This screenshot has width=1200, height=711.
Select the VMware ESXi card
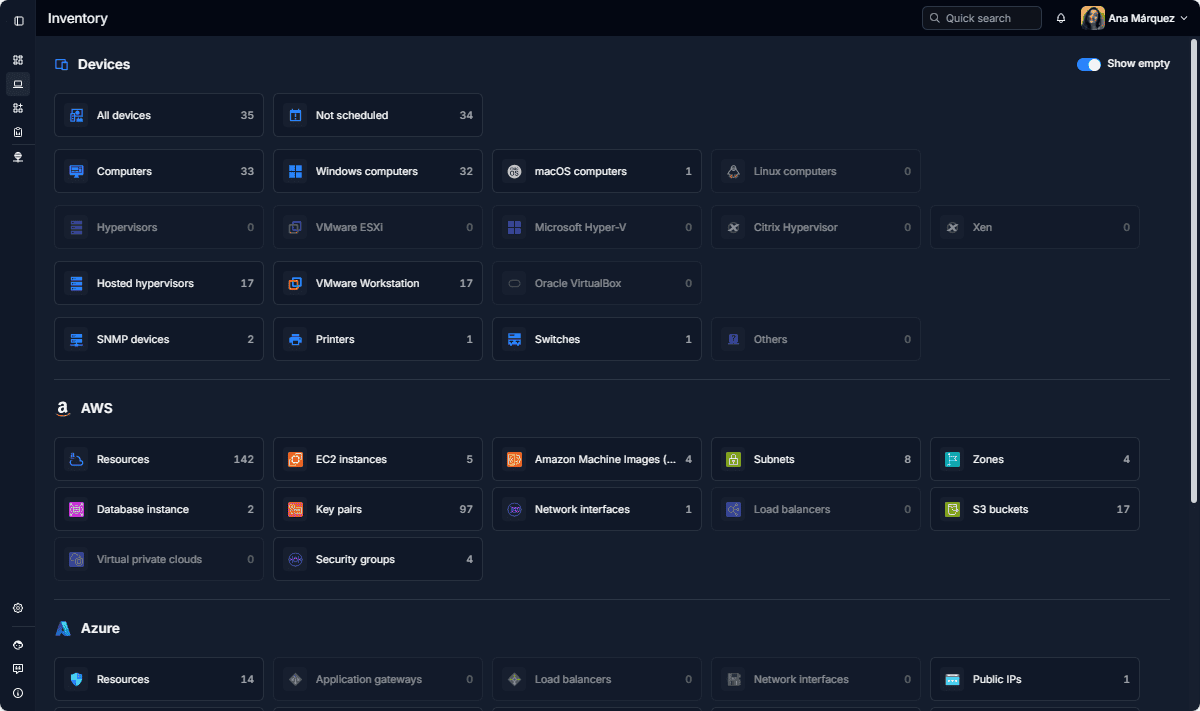[x=378, y=227]
